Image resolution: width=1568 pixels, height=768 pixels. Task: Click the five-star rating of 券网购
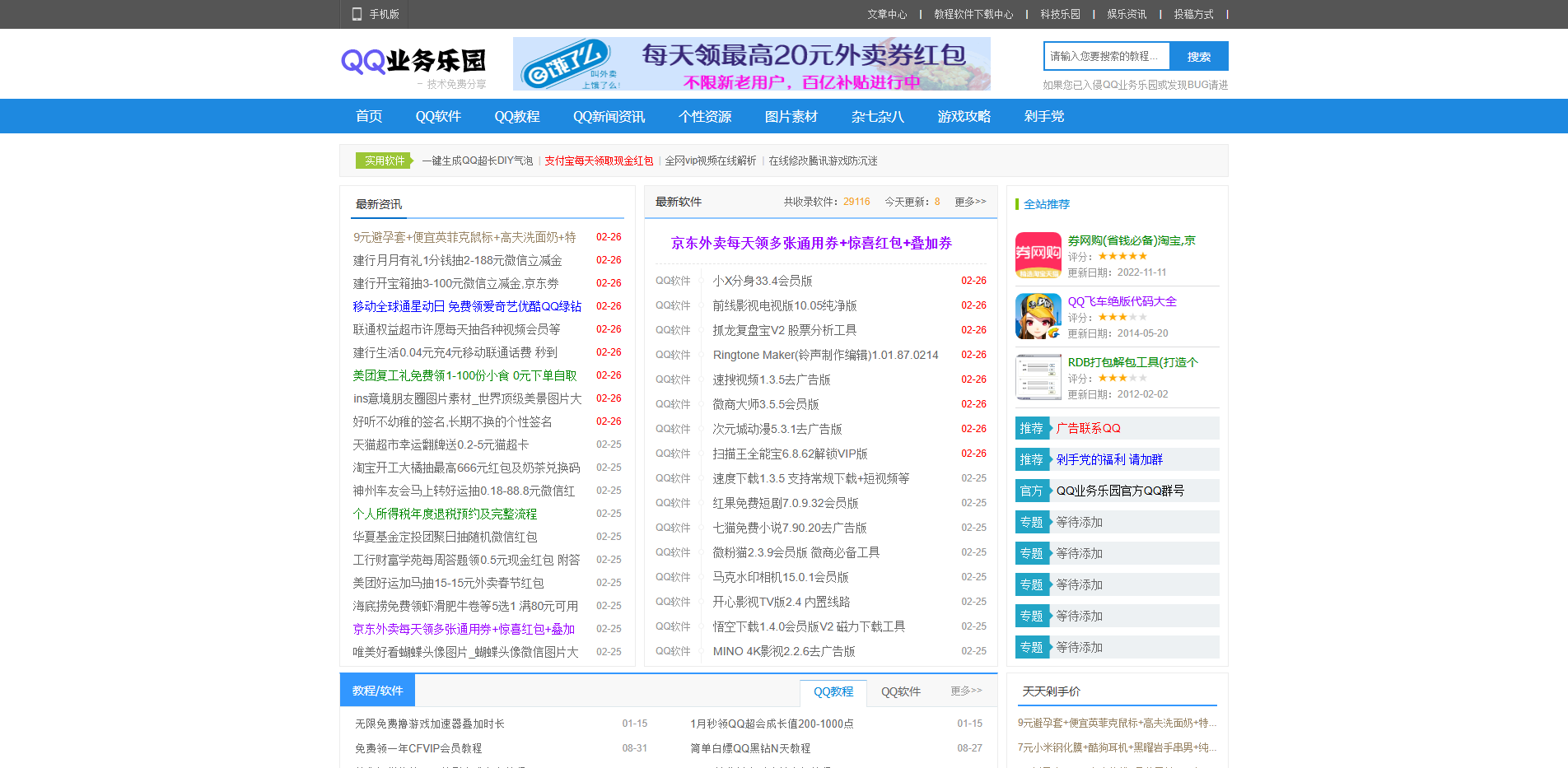(x=1122, y=256)
